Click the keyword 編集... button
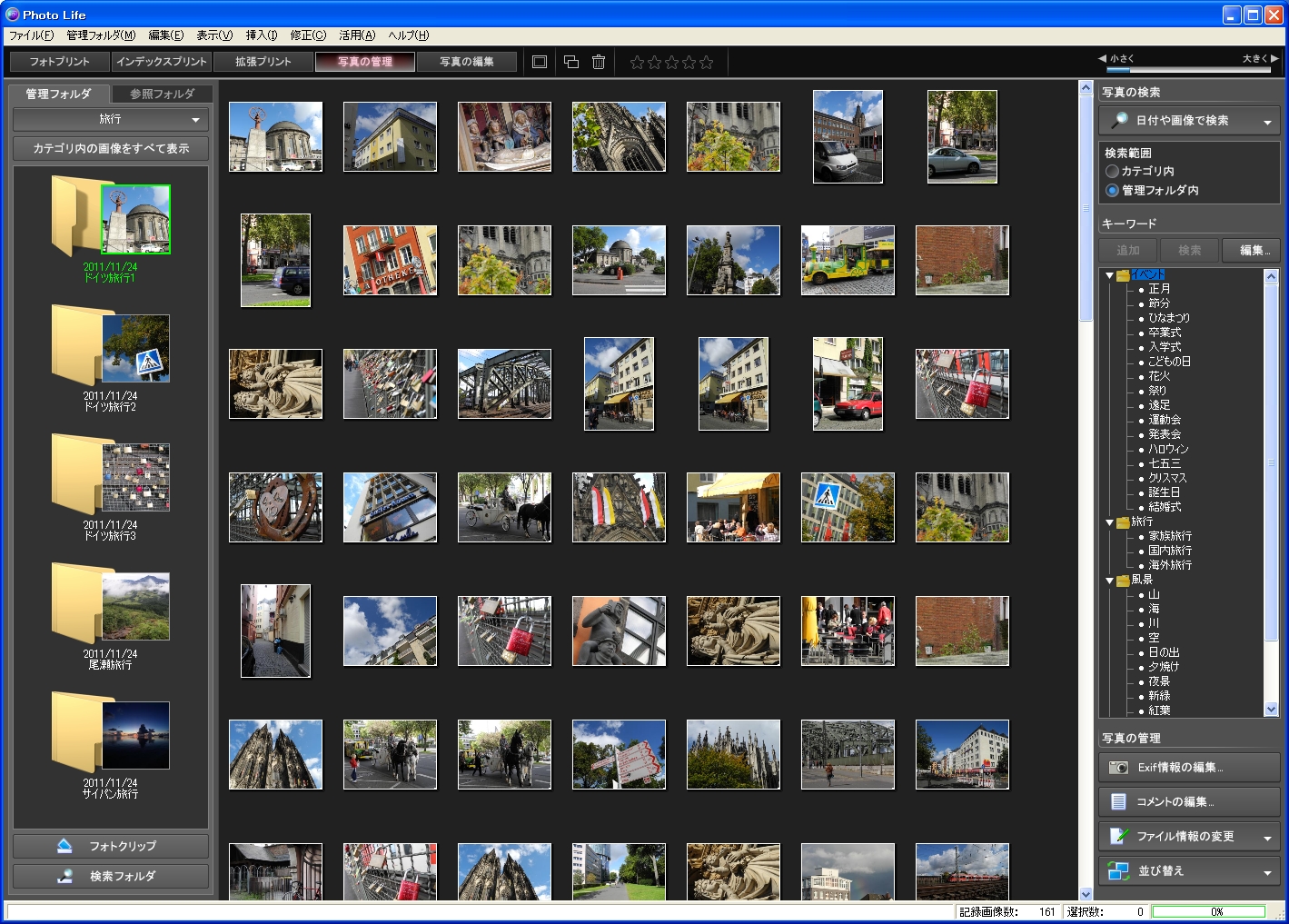Image resolution: width=1289 pixels, height=924 pixels. [1251, 250]
